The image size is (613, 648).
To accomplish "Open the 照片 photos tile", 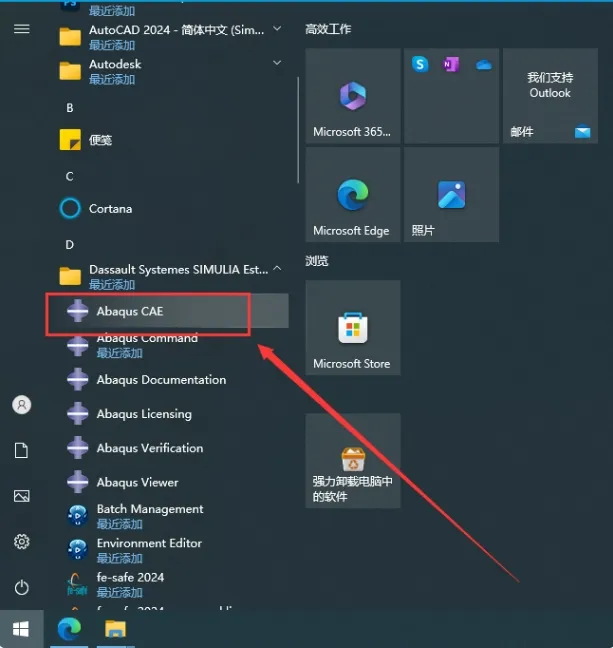I will [x=451, y=195].
